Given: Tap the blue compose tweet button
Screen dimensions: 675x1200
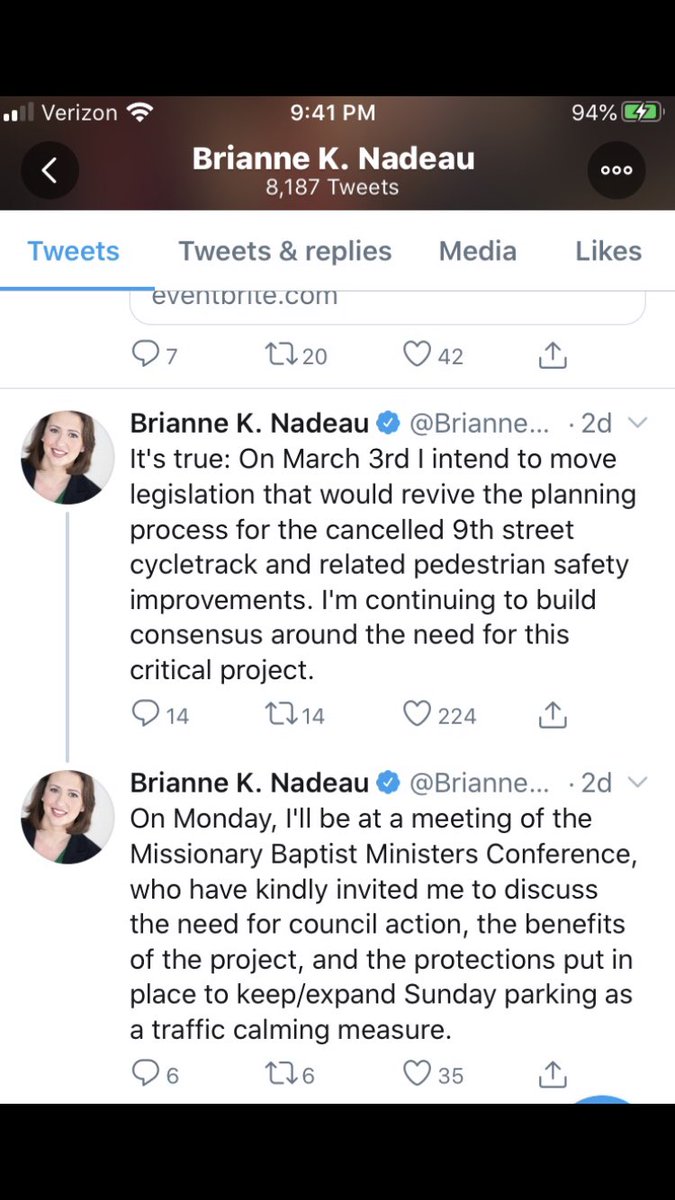Looking at the screenshot, I should pos(603,1100).
